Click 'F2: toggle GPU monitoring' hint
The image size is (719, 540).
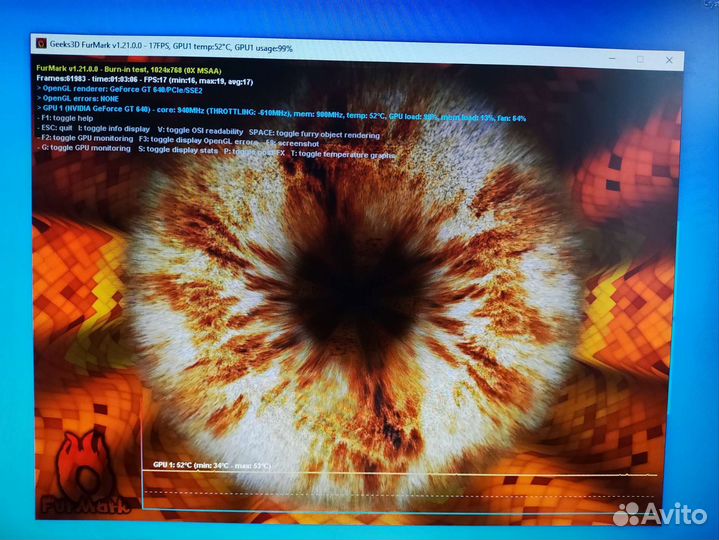[85, 138]
